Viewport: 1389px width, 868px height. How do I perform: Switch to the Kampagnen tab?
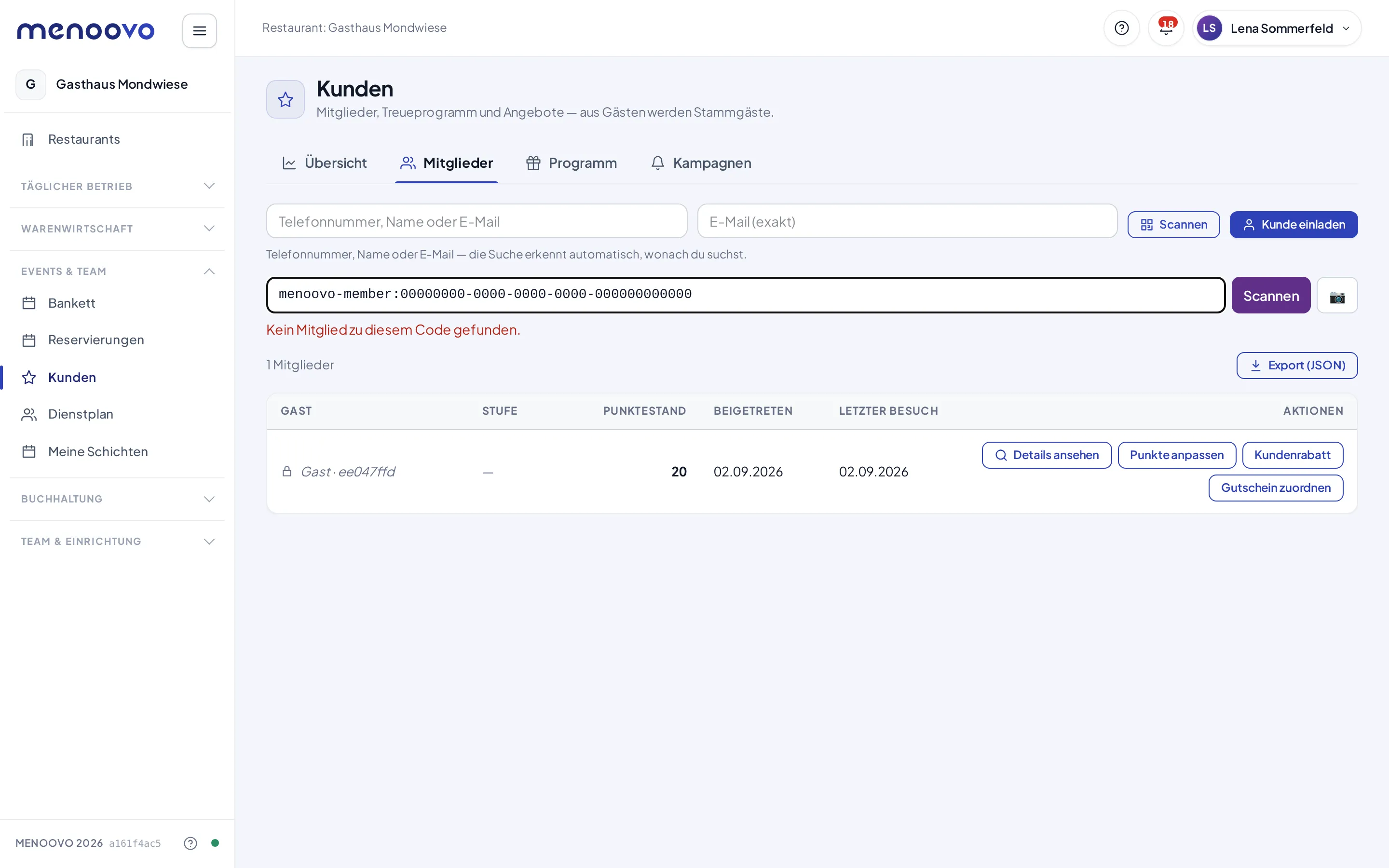point(701,163)
